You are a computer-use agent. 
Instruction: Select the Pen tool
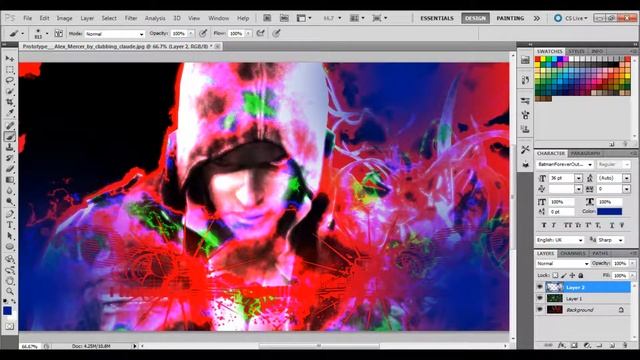pos(10,214)
